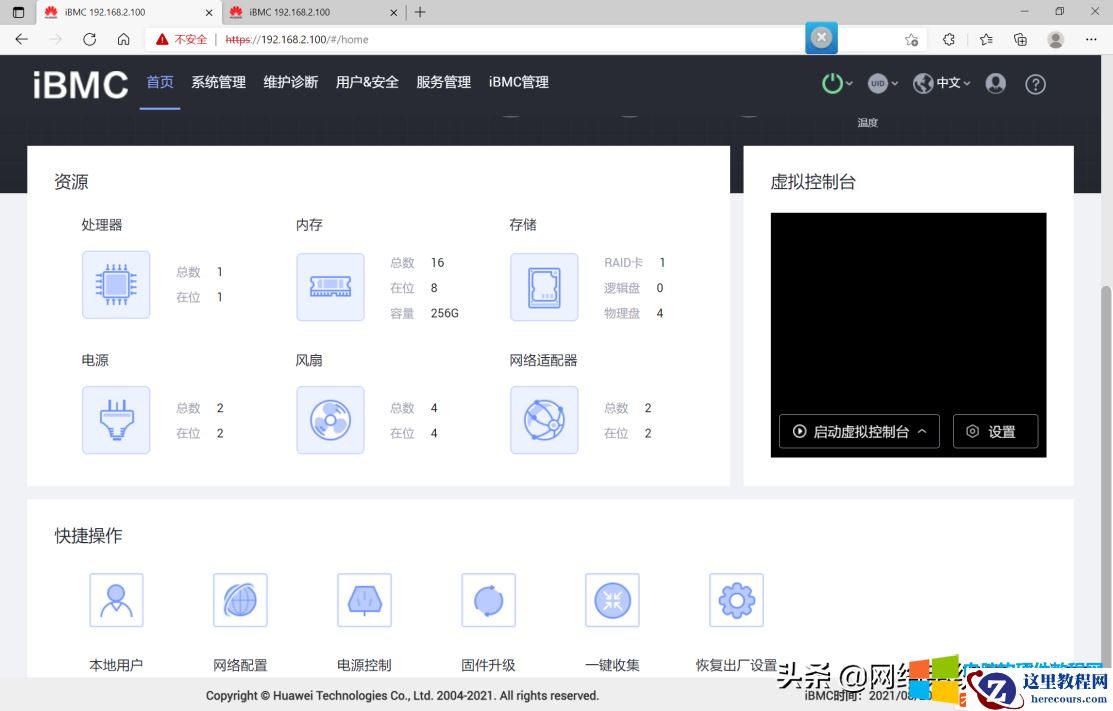
Task: Open the 电源控制 quick action icon
Action: click(x=364, y=600)
